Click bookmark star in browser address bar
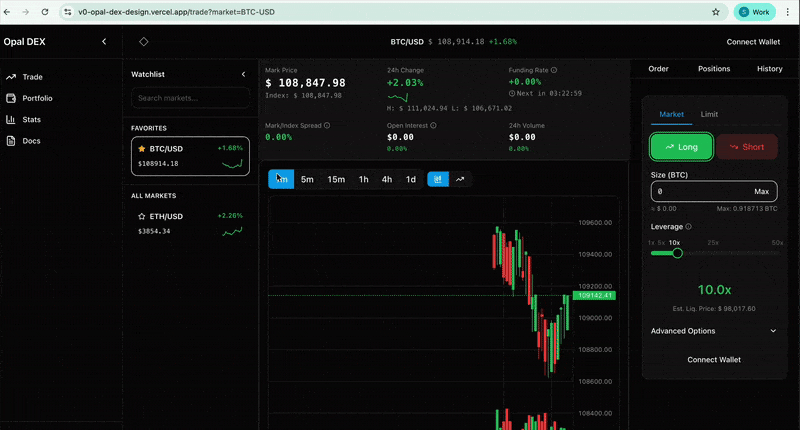 click(x=716, y=12)
